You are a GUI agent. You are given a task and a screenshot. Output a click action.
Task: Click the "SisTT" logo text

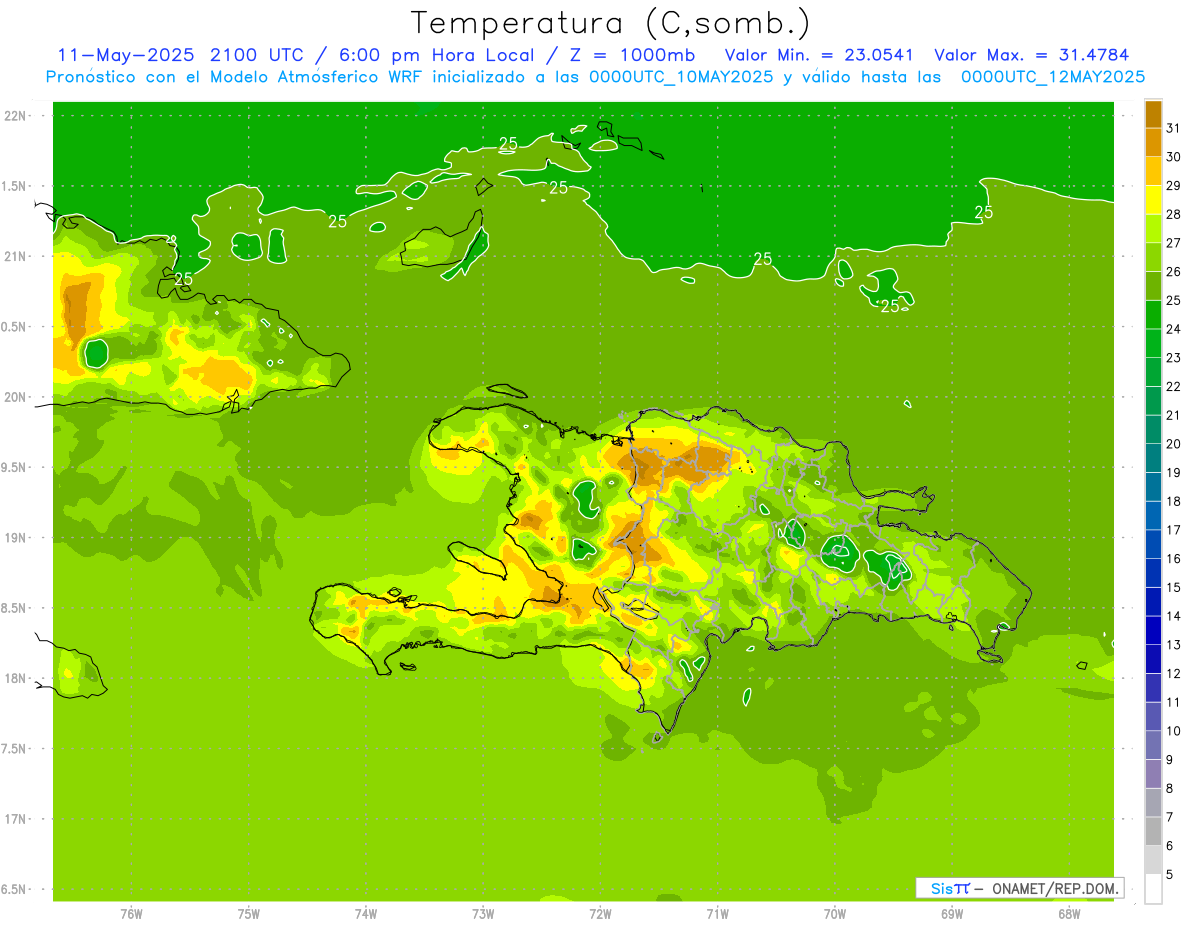click(949, 888)
